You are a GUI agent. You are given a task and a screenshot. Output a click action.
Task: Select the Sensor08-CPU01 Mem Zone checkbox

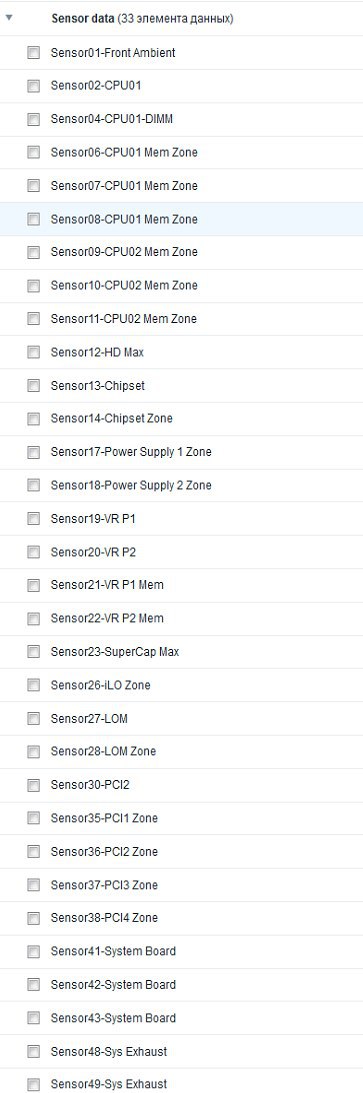tap(33, 220)
